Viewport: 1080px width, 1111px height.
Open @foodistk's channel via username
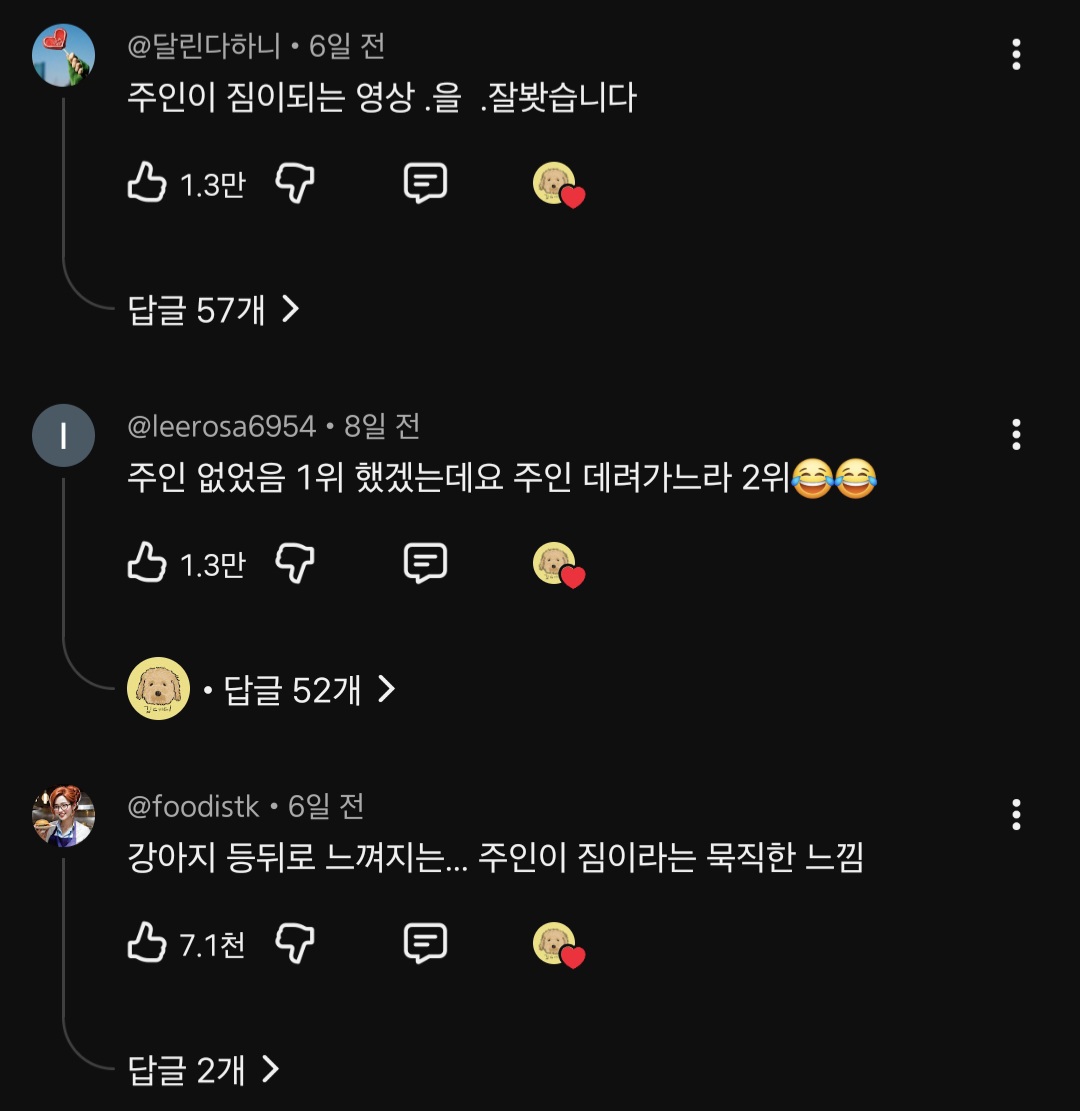click(194, 807)
